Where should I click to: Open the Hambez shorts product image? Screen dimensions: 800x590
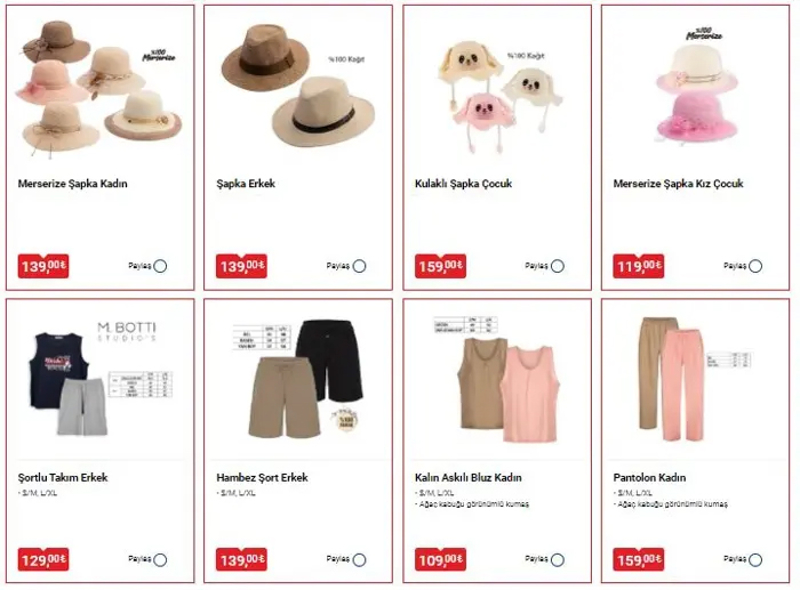(298, 379)
